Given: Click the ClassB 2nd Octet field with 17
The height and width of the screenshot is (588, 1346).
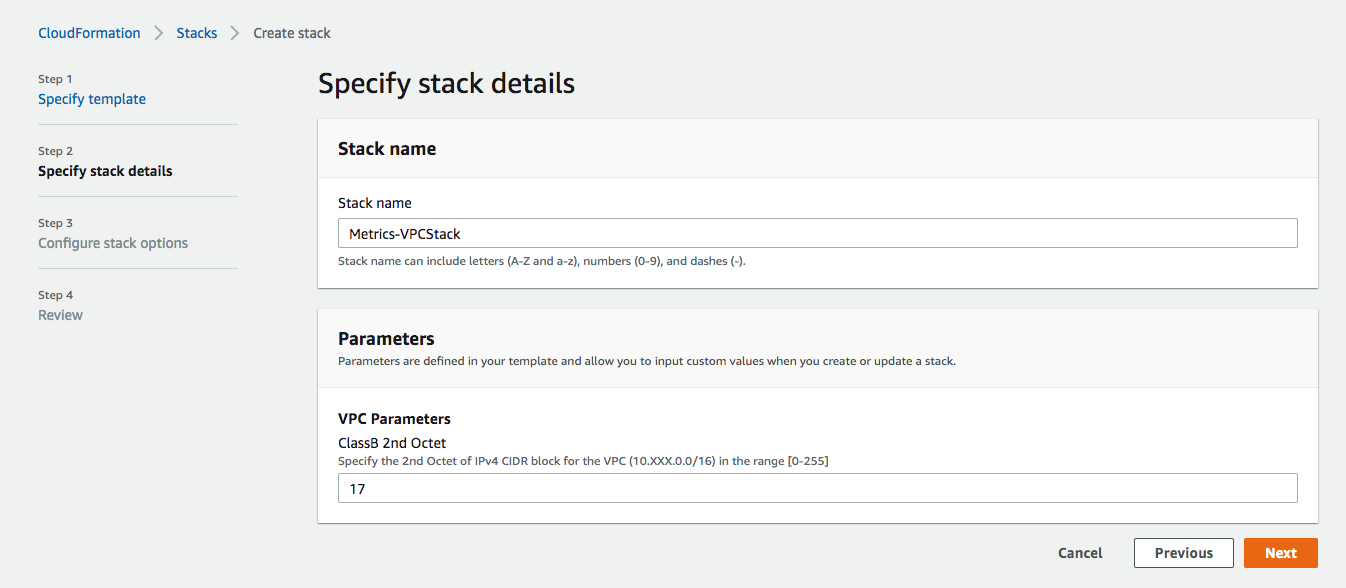Looking at the screenshot, I should click(817, 488).
